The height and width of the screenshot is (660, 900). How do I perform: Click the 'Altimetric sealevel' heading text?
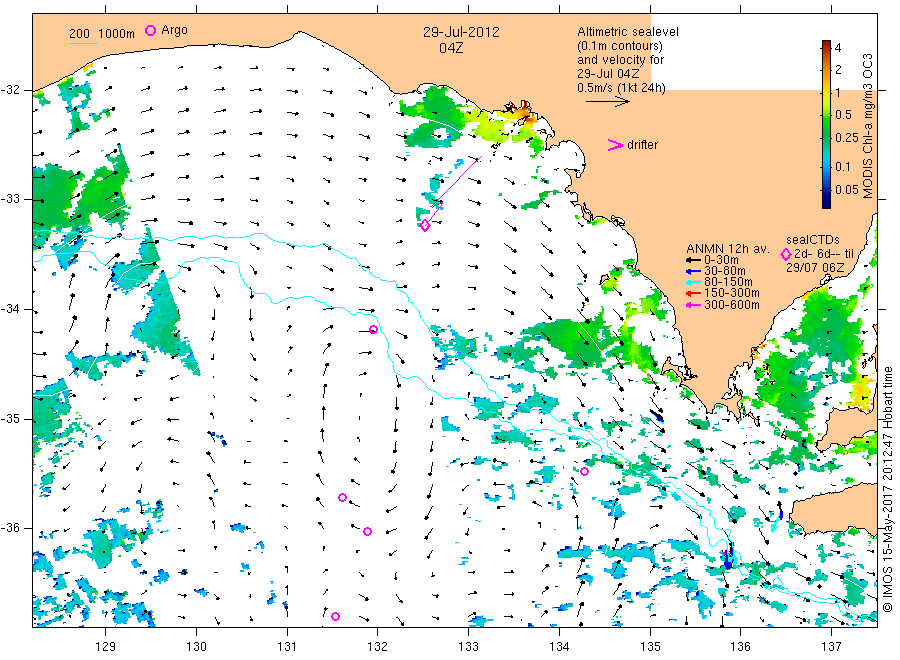pyautogui.click(x=628, y=32)
